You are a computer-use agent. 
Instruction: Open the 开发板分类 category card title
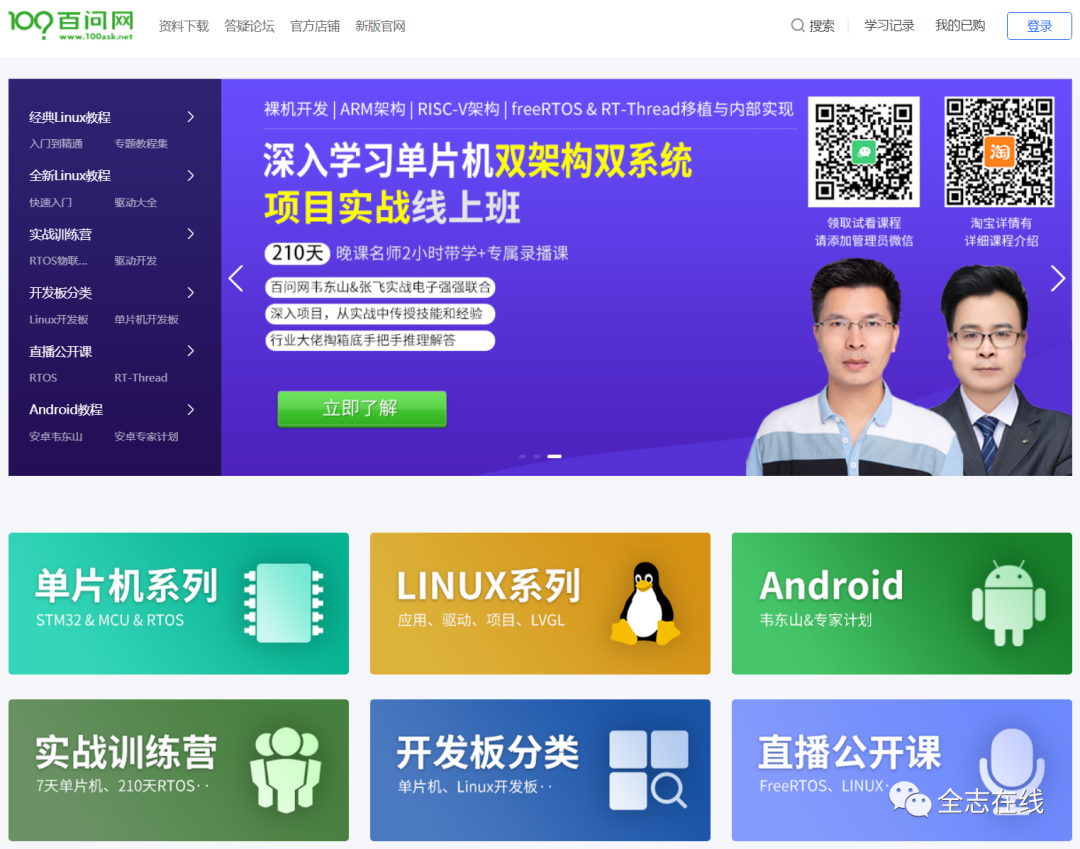point(488,752)
